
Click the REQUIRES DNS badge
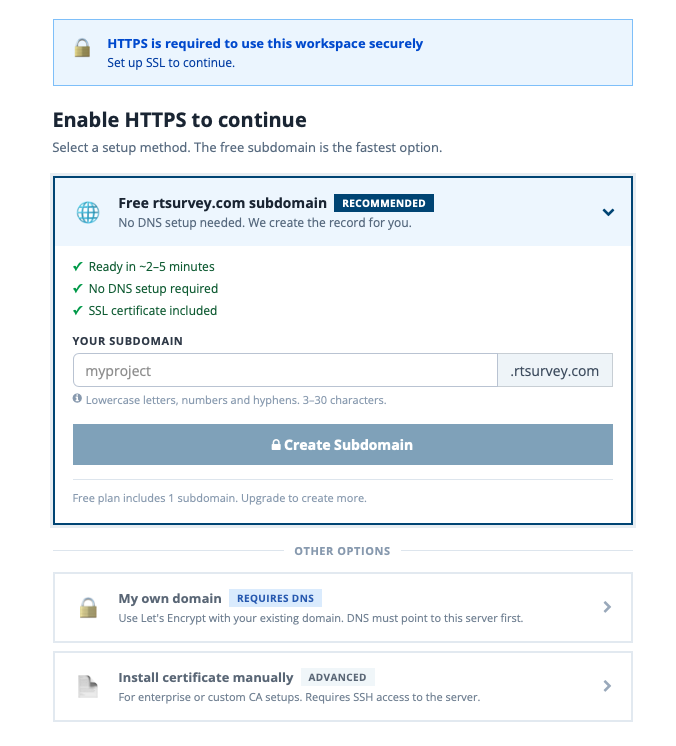tap(276, 598)
